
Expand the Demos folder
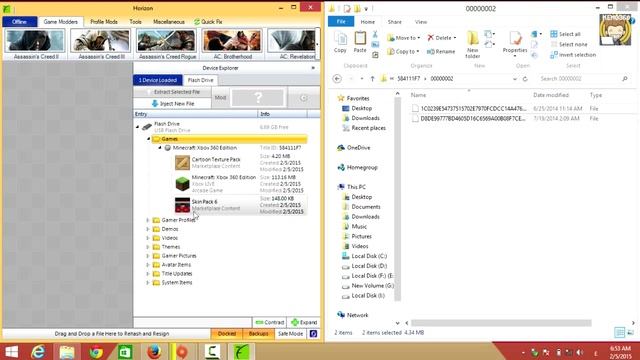[x=148, y=229]
